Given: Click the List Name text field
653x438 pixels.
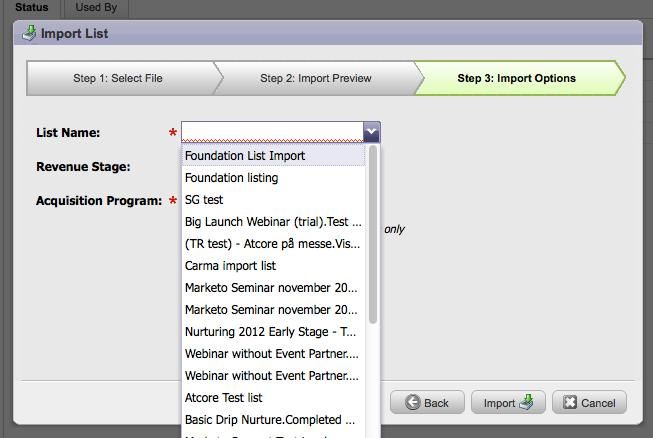Looking at the screenshot, I should [271, 132].
